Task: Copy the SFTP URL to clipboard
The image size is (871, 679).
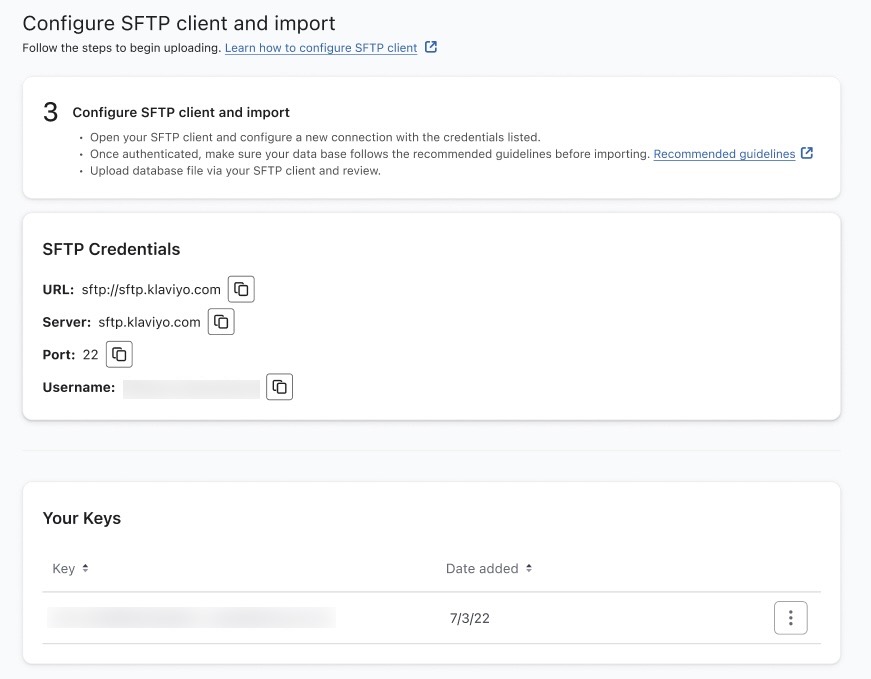Action: [x=241, y=289]
